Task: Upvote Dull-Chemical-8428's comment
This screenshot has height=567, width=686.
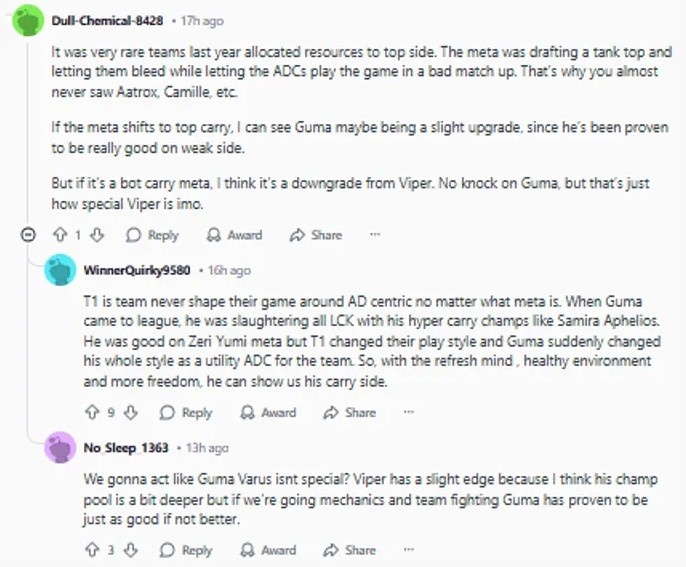Action: [61, 235]
